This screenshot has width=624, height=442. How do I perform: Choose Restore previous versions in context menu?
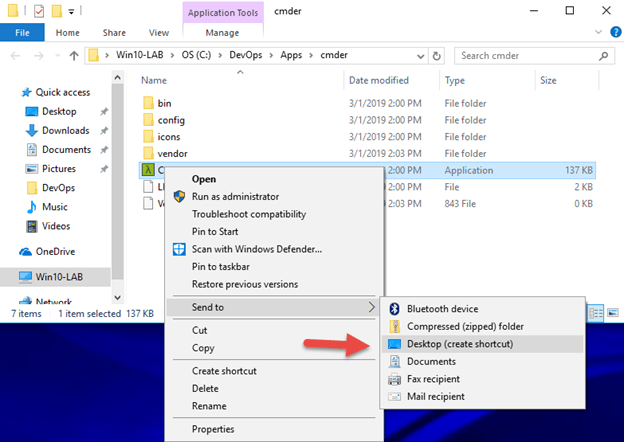point(245,284)
